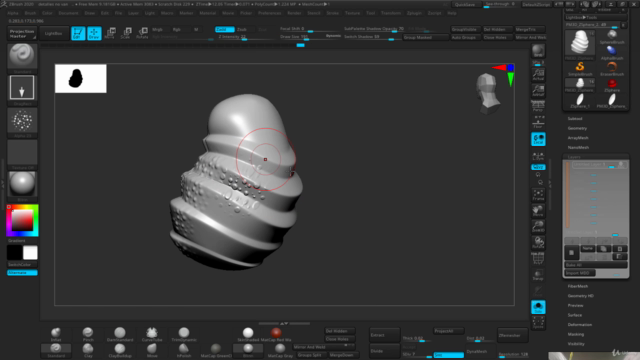
Task: Click the Rotate transform icon
Action: tap(142, 33)
